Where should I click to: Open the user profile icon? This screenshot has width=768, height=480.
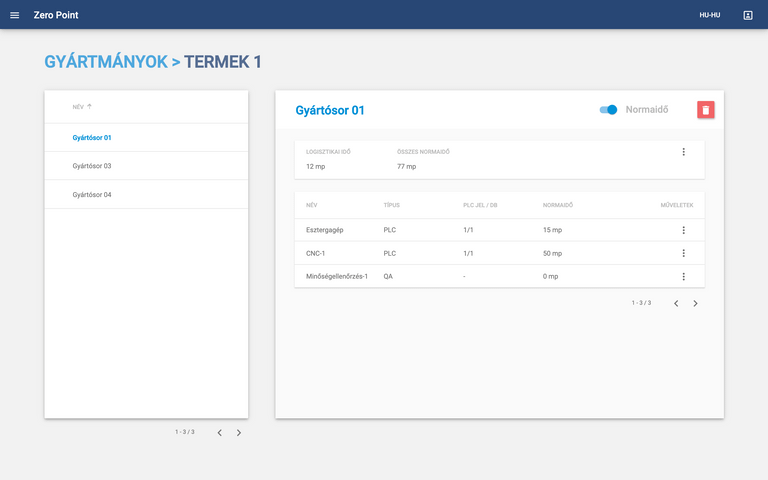coord(747,15)
